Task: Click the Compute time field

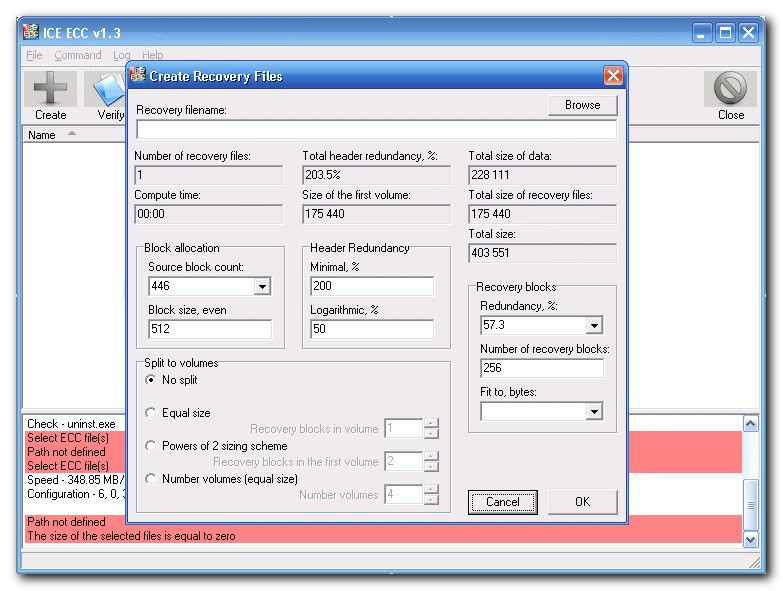Action: (209, 214)
